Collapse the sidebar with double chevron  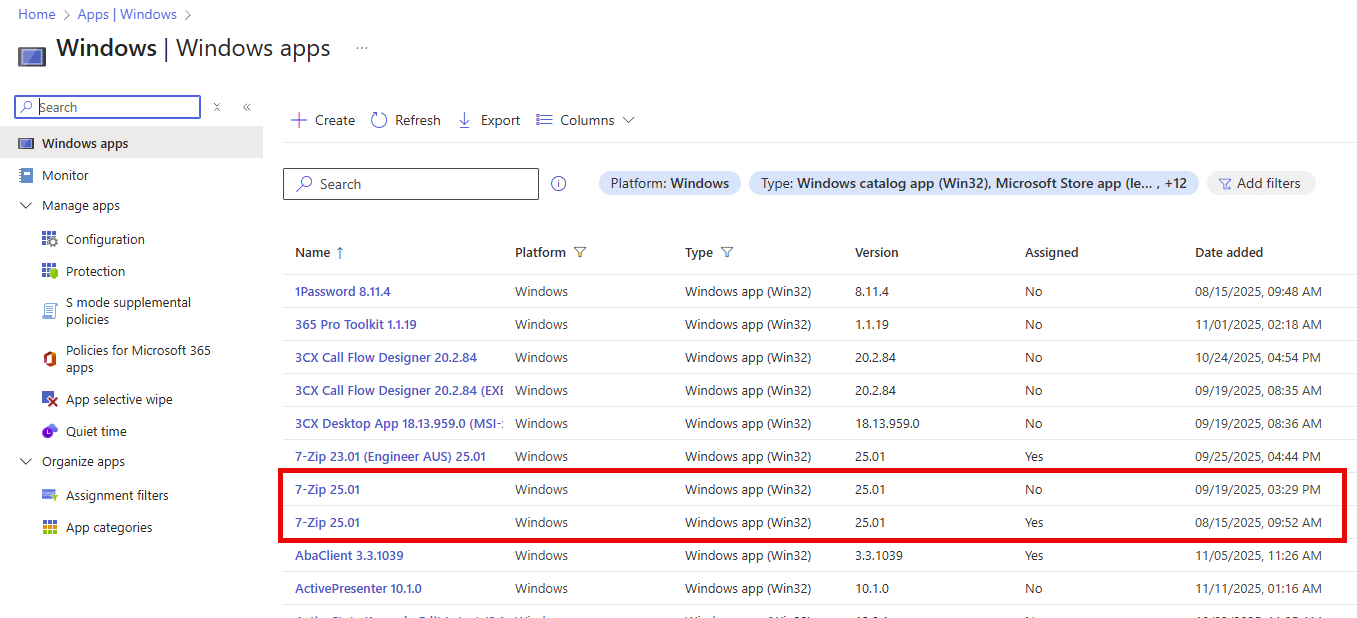tap(247, 107)
